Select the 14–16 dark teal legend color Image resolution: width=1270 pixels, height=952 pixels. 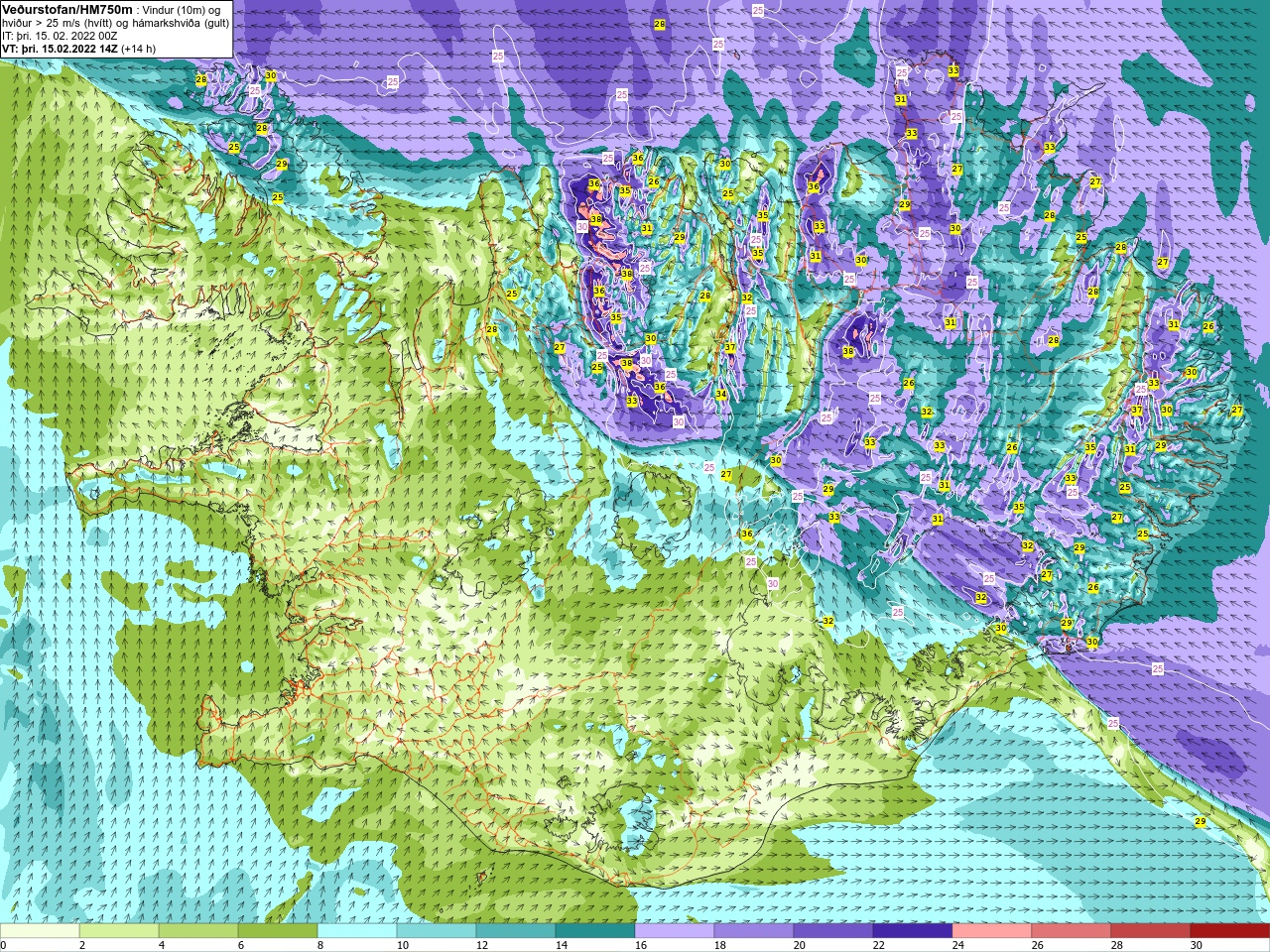[x=595, y=931]
